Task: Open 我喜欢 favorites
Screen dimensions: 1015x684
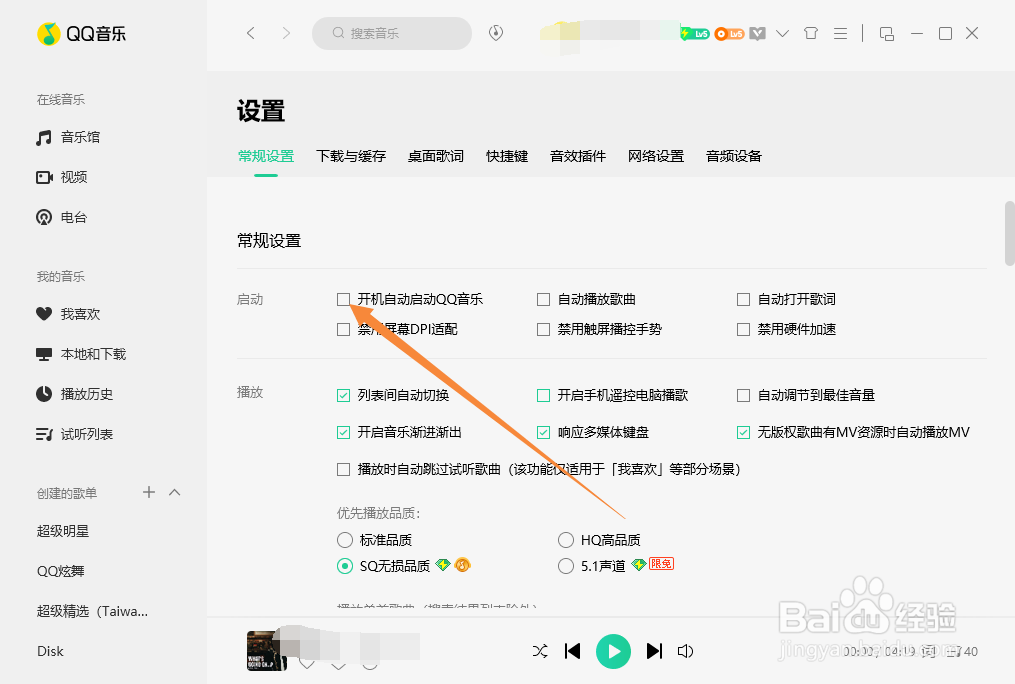Action: (x=68, y=314)
